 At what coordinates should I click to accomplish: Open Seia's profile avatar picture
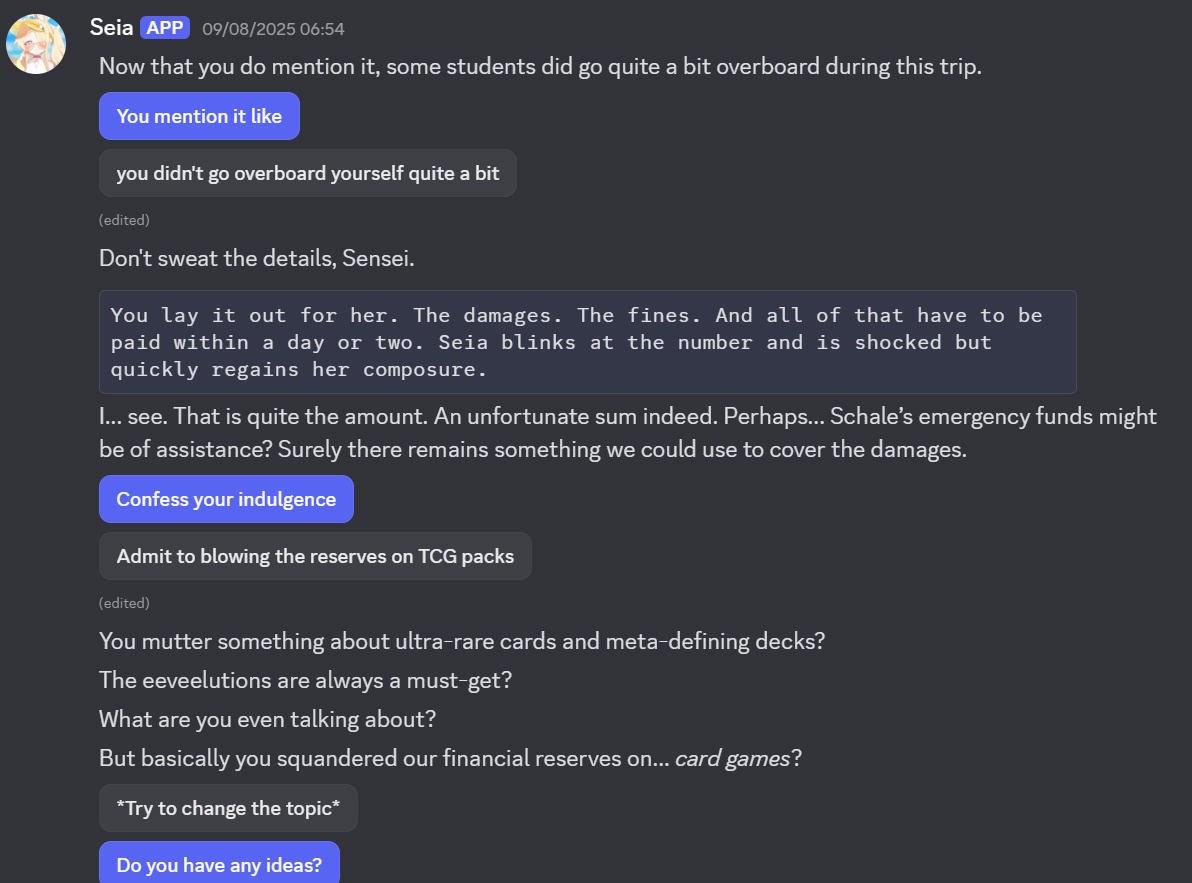[36, 44]
